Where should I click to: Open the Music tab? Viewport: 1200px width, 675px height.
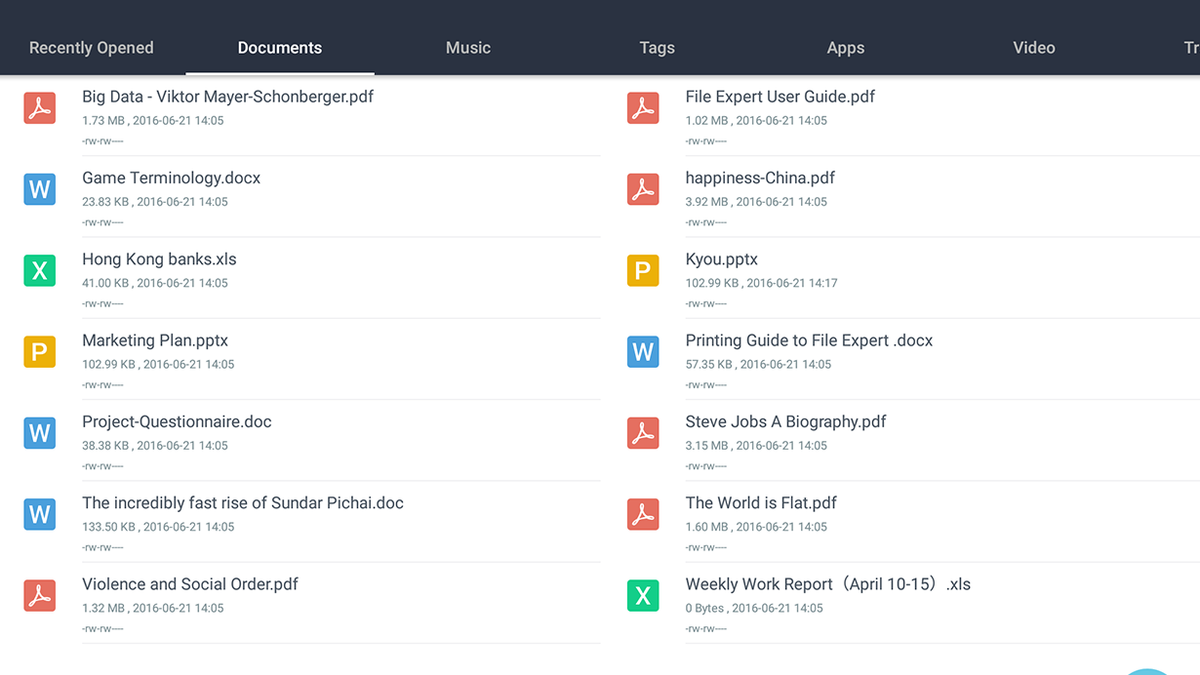[x=468, y=47]
